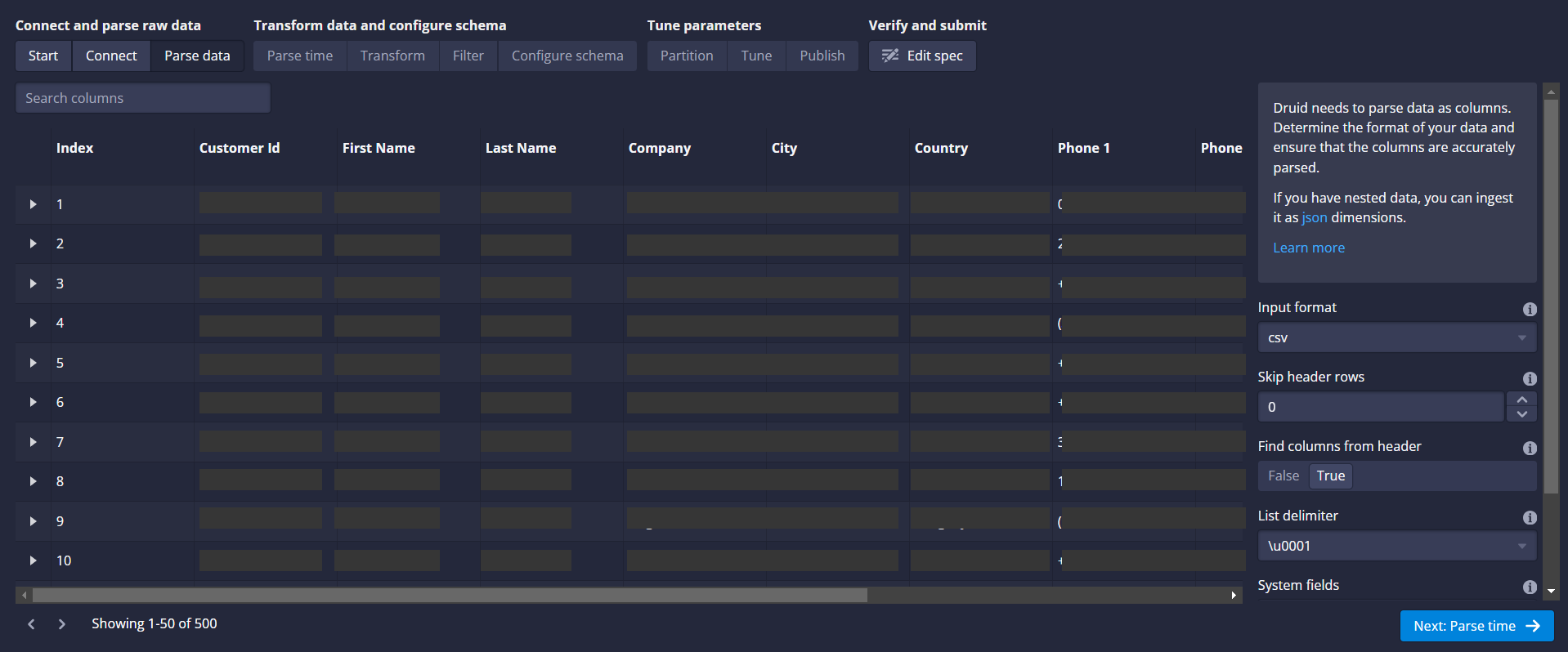The width and height of the screenshot is (1568, 652).
Task: Click the info icon next to Input format
Action: [1530, 309]
